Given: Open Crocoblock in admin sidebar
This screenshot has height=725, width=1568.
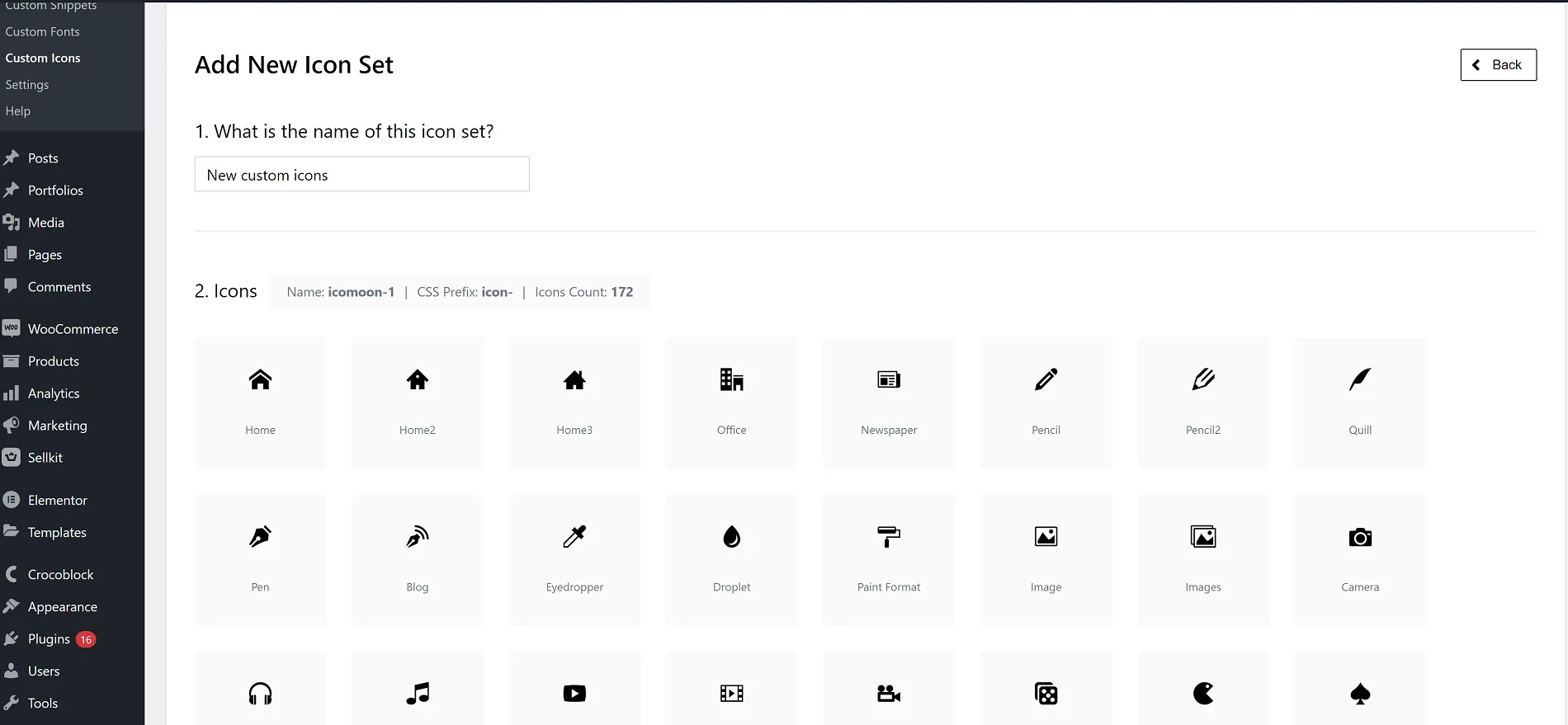Looking at the screenshot, I should [60, 574].
